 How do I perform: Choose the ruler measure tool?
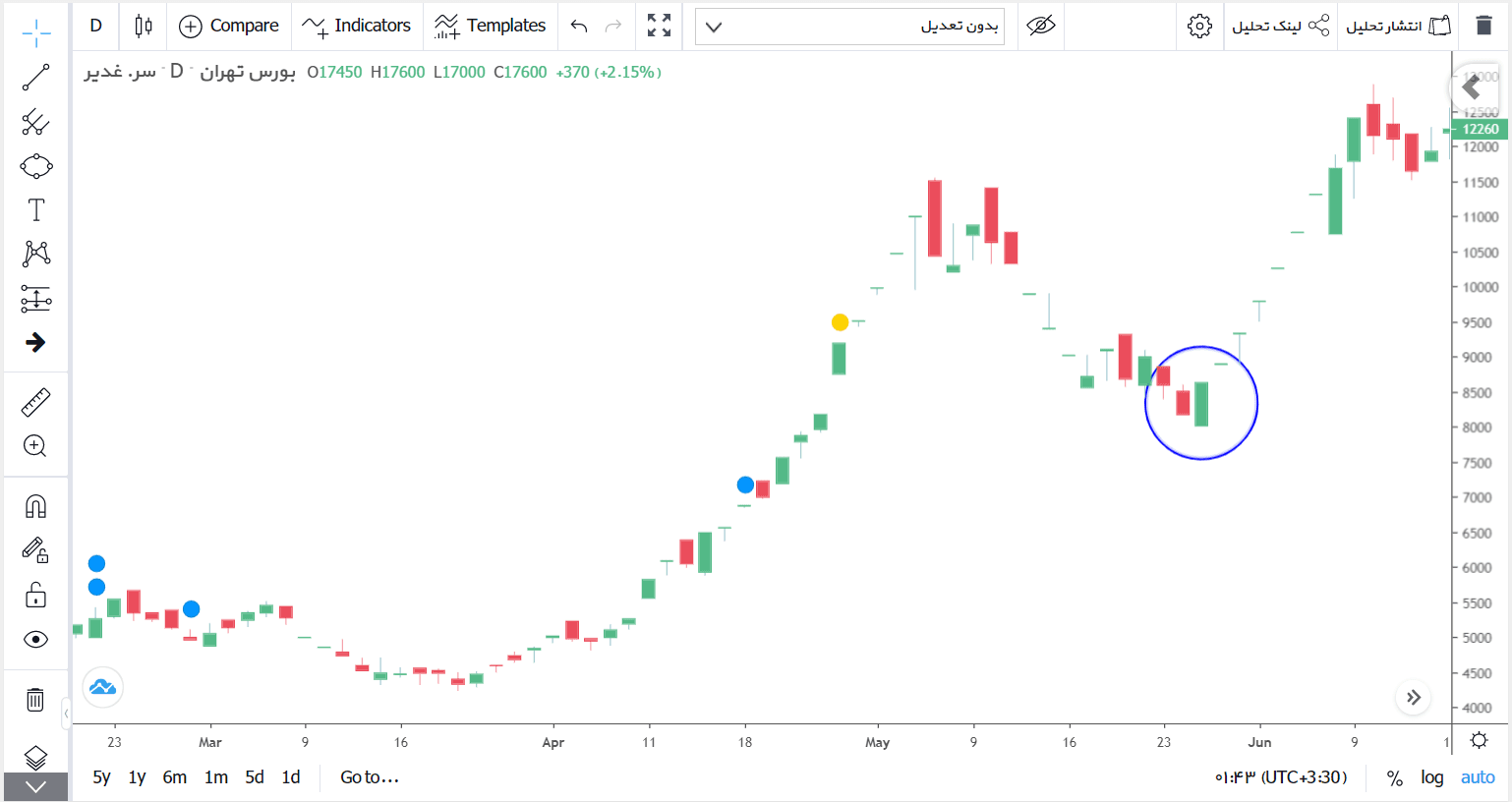pyautogui.click(x=35, y=403)
